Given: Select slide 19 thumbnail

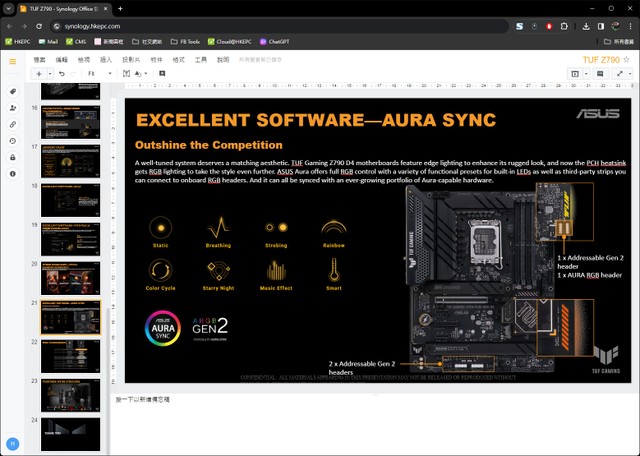Looking at the screenshot, I should tap(70, 239).
